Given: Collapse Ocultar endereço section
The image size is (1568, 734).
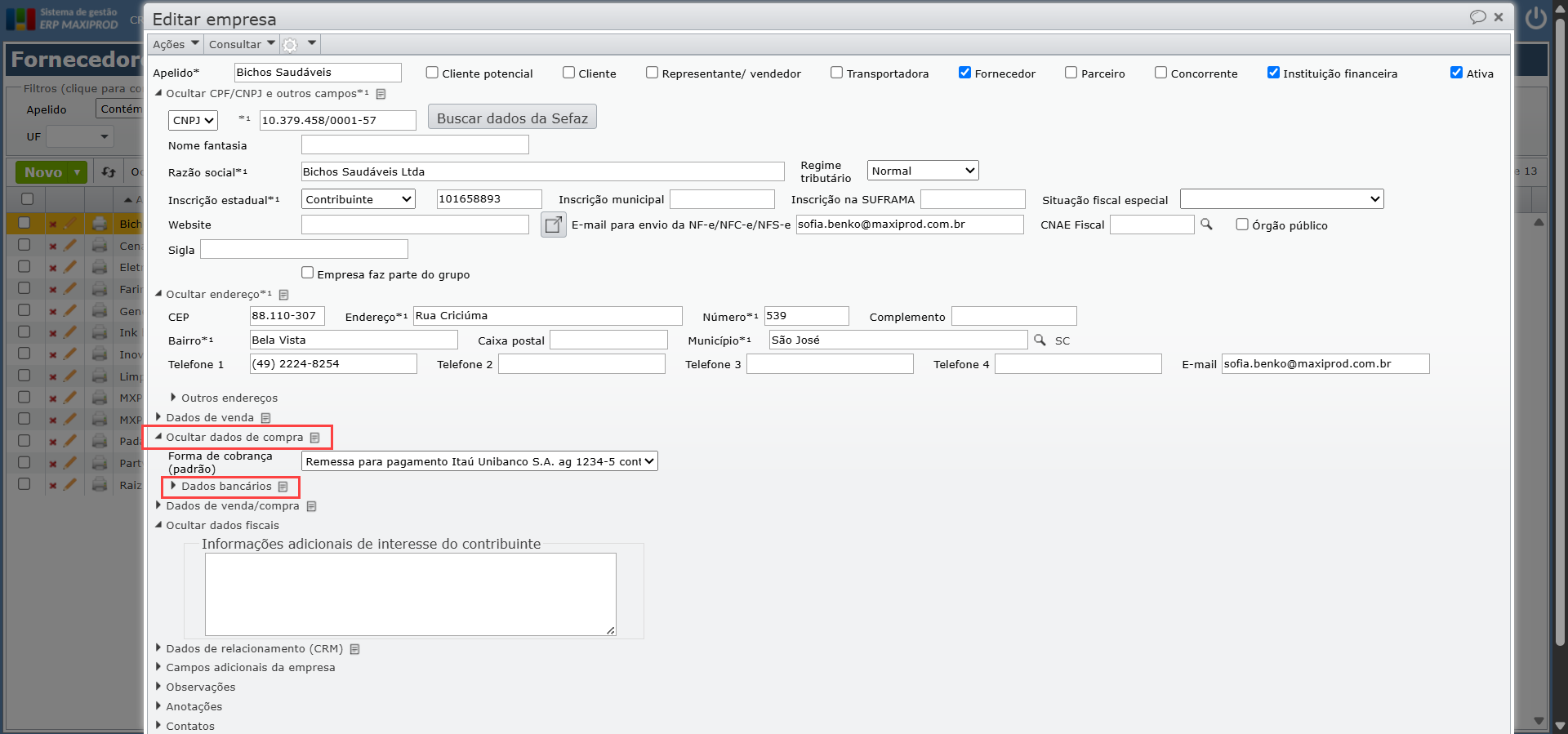Looking at the screenshot, I should [213, 294].
